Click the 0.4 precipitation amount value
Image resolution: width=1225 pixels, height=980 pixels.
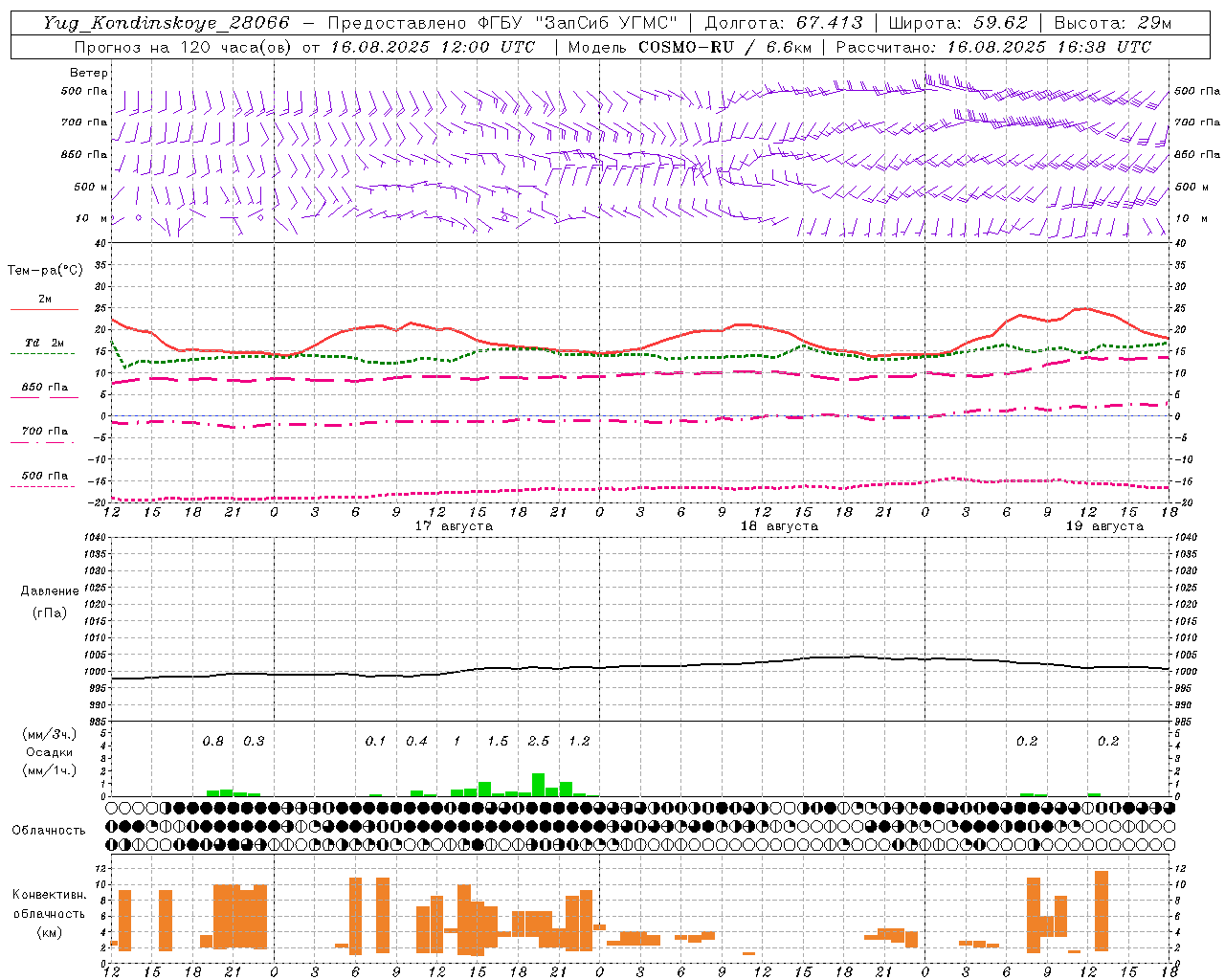point(416,741)
